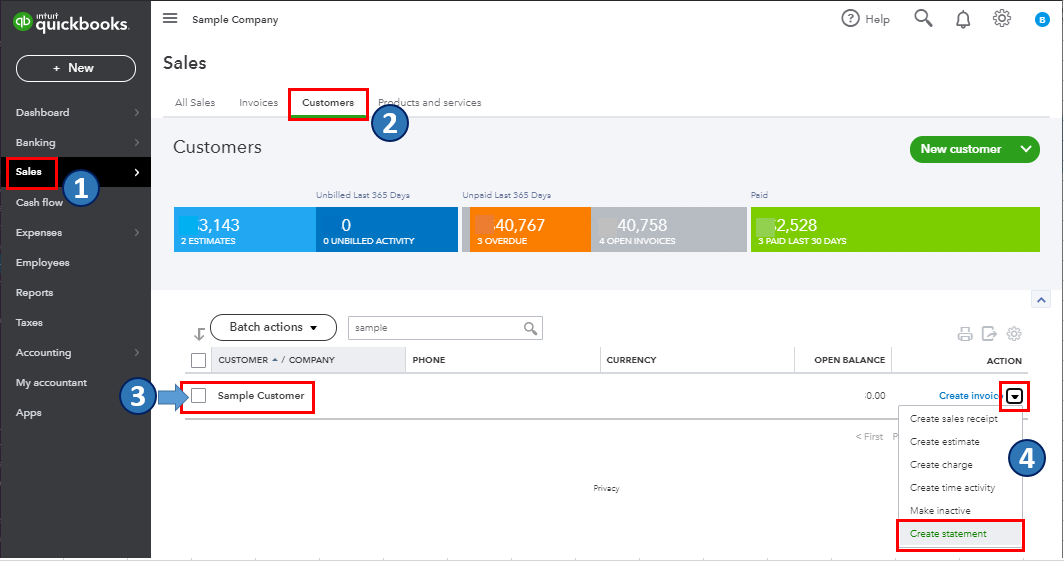Filter by the green Paid Last 30 Days bar
The width and height of the screenshot is (1064, 561).
click(895, 229)
